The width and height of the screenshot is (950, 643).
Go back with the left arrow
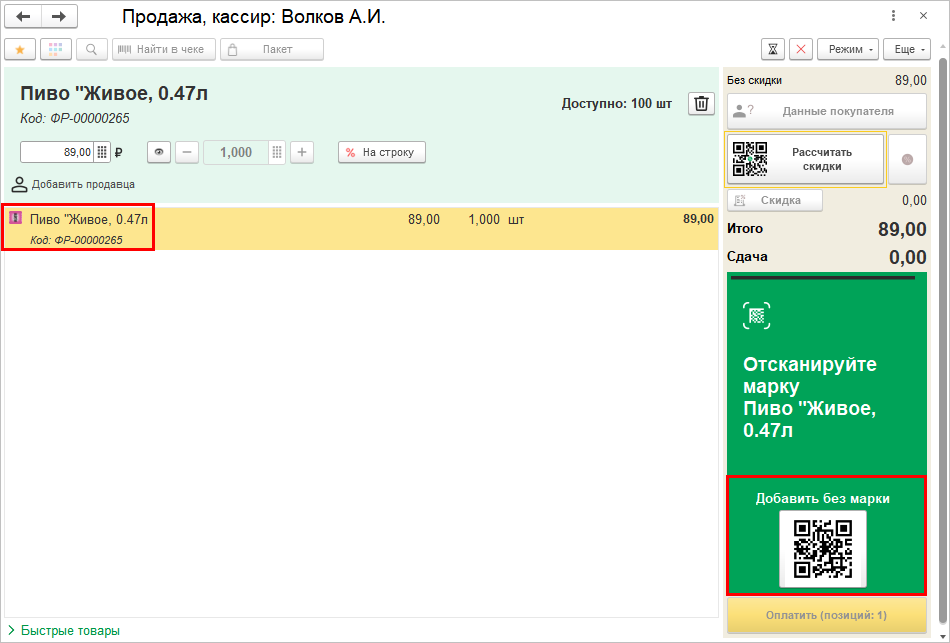[23, 17]
